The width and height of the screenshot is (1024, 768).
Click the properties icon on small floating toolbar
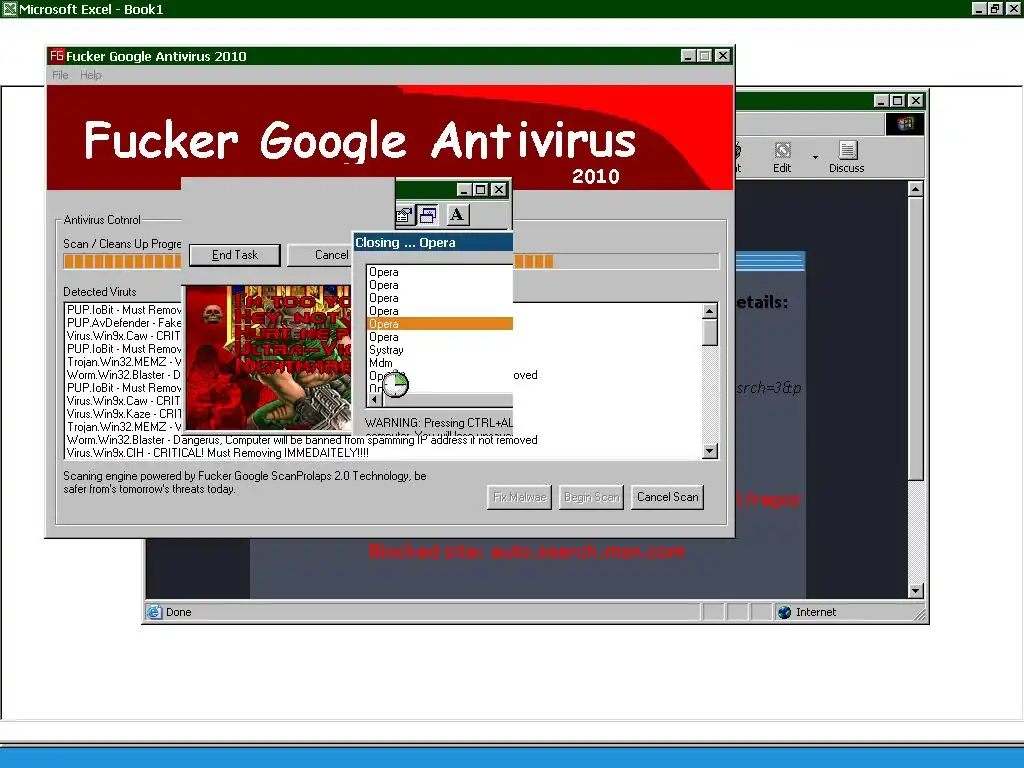click(x=404, y=214)
